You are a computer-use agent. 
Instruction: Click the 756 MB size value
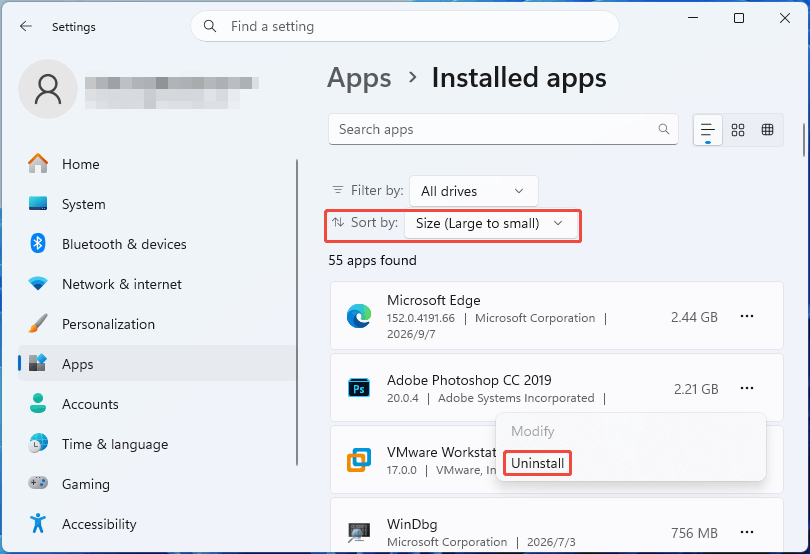[x=694, y=533]
